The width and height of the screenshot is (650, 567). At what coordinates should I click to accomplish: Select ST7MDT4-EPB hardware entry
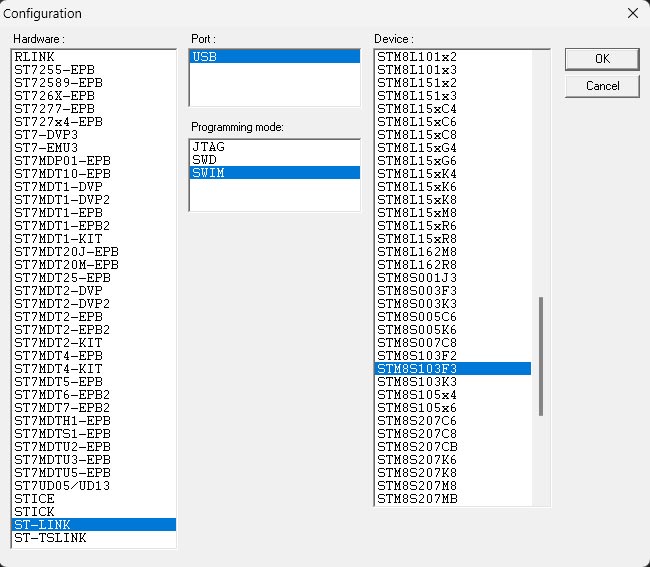[94, 356]
